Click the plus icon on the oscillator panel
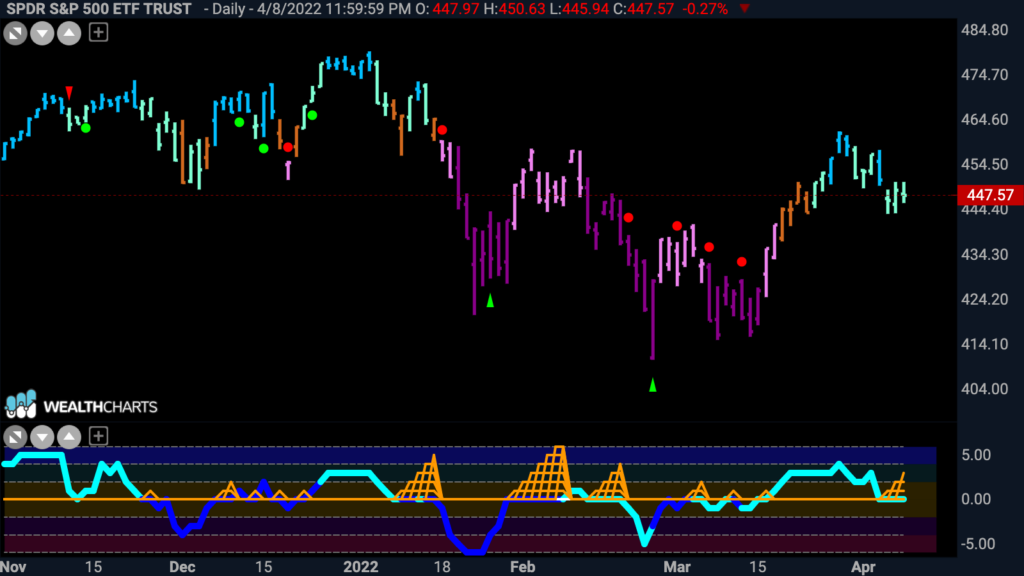 [x=98, y=436]
